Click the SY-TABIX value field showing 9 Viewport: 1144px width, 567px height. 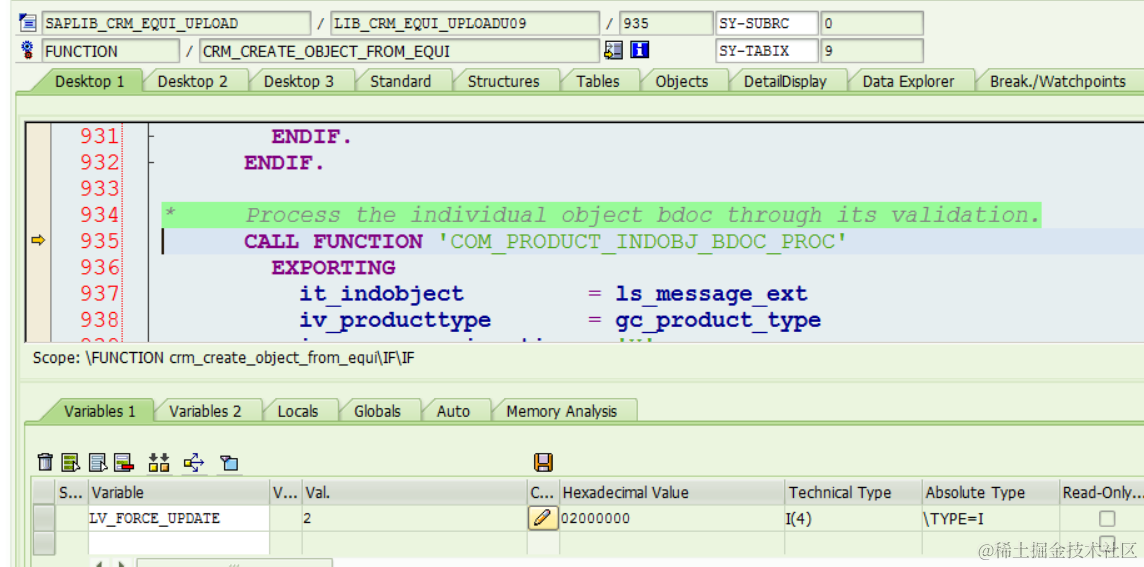tap(872, 51)
